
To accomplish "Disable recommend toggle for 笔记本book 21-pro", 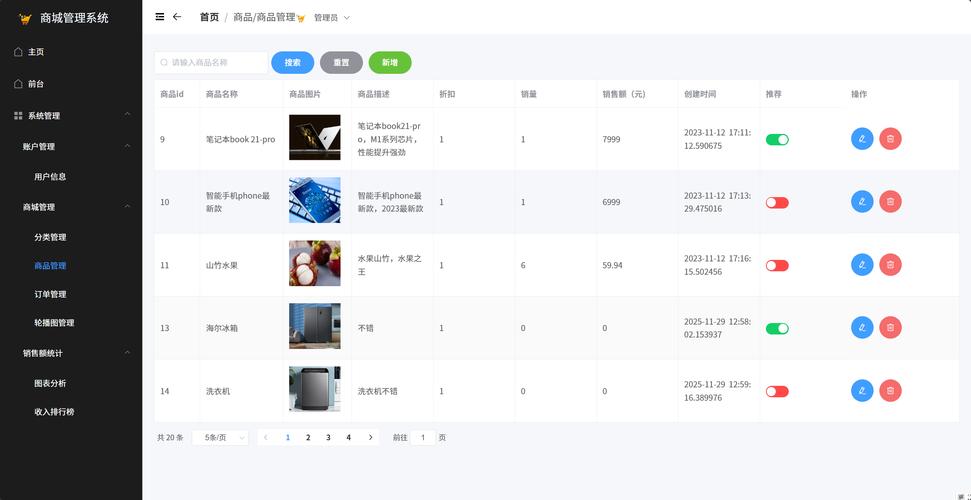I will tap(777, 139).
